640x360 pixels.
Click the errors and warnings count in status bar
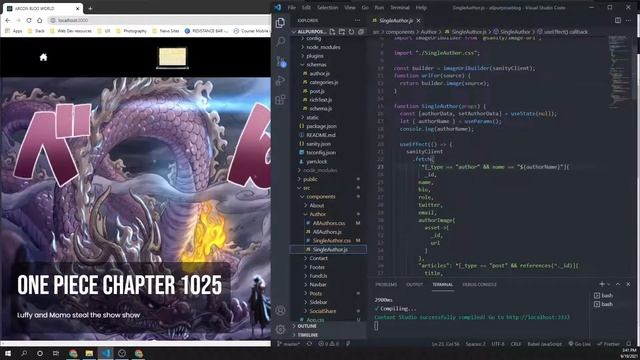pos(329,344)
